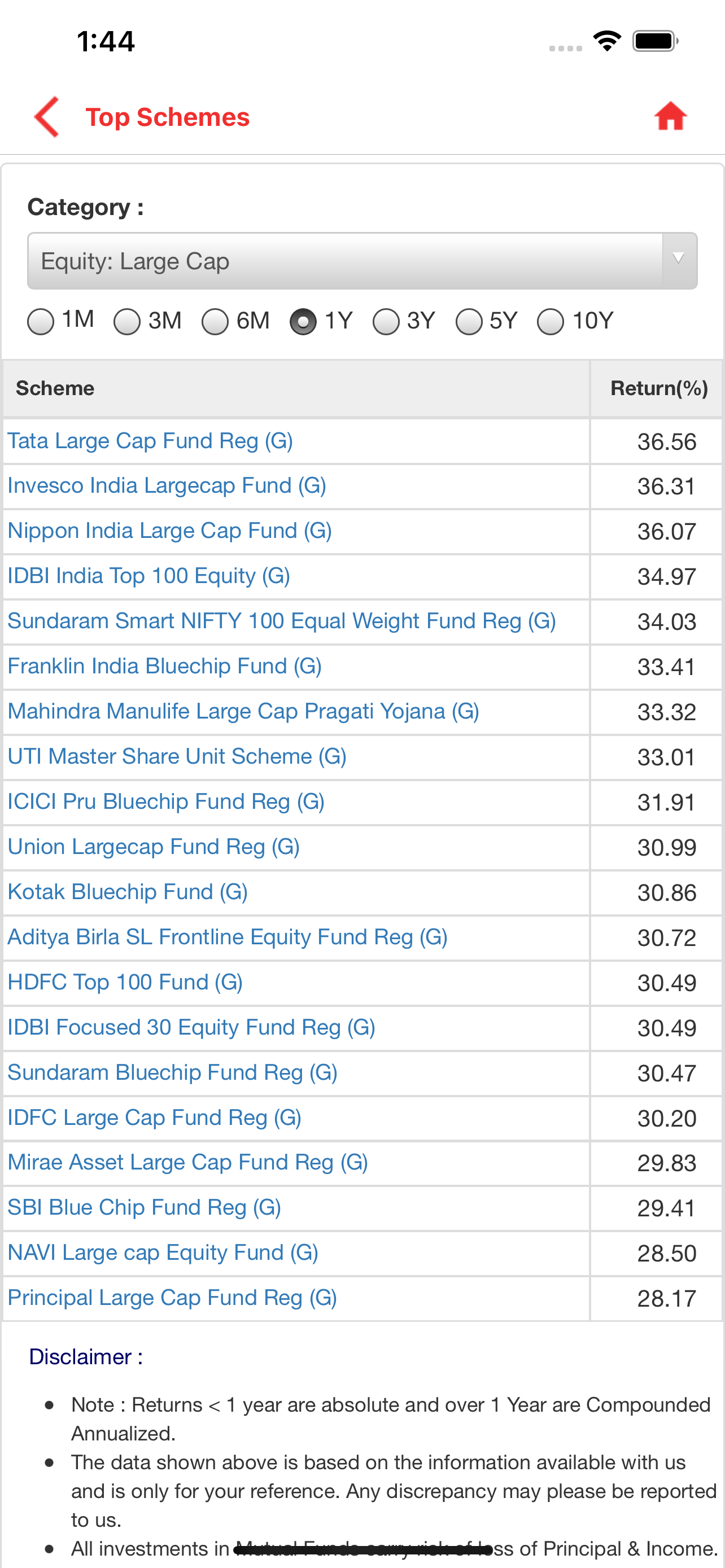Select HDFC Top 100 Fund (G)
The image size is (725, 1568).
125,982
